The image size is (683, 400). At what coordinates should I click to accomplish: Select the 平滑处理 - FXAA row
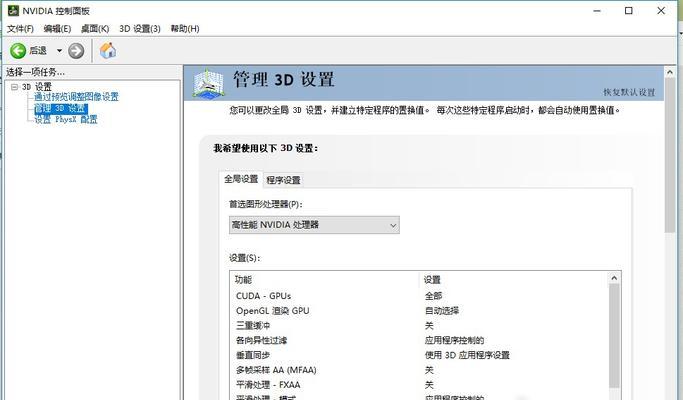click(419, 385)
